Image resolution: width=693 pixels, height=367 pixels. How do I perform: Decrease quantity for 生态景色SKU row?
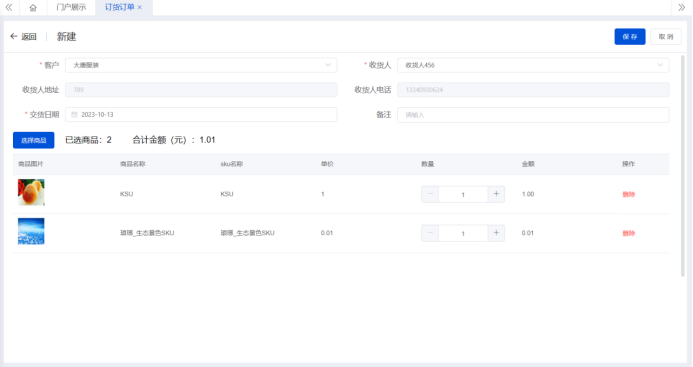point(430,233)
